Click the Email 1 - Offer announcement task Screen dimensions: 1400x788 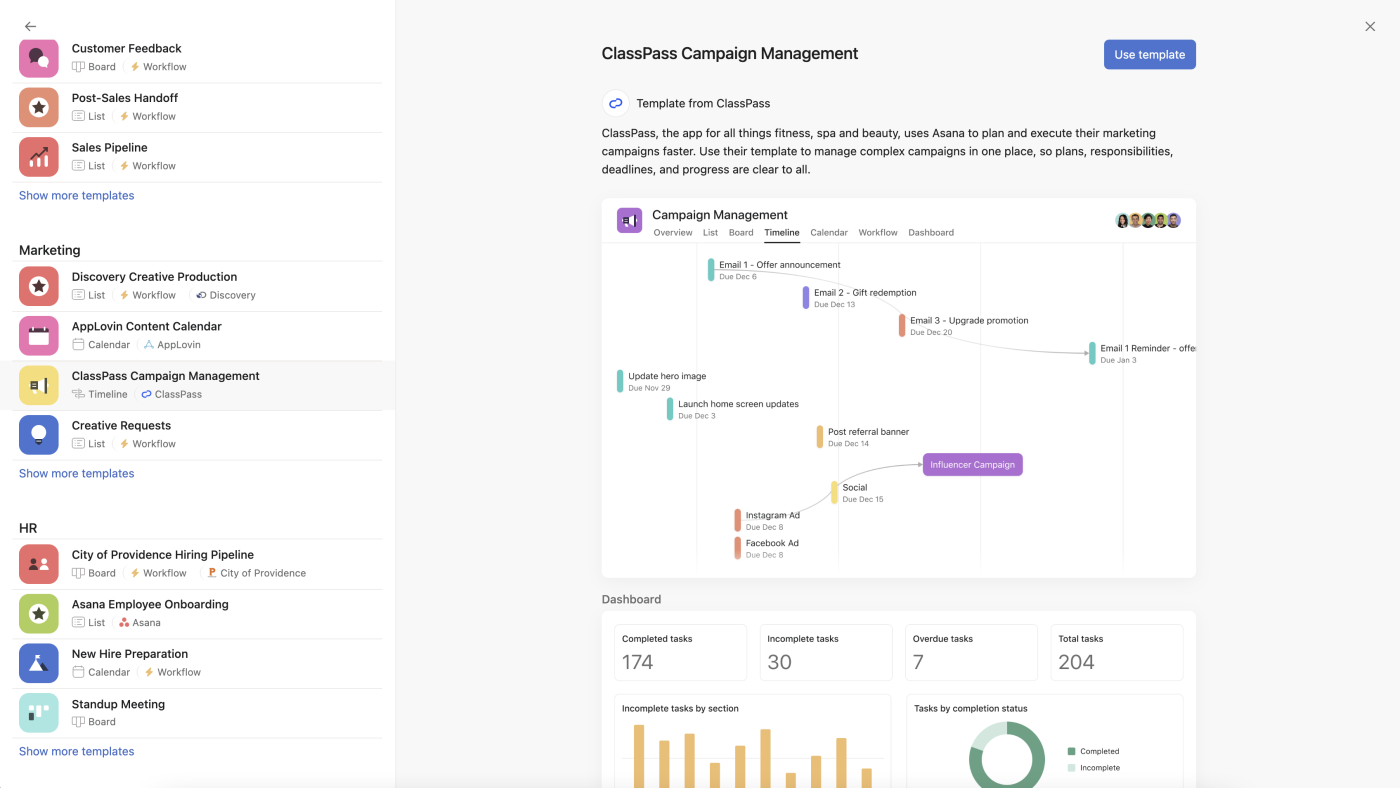click(x=775, y=270)
